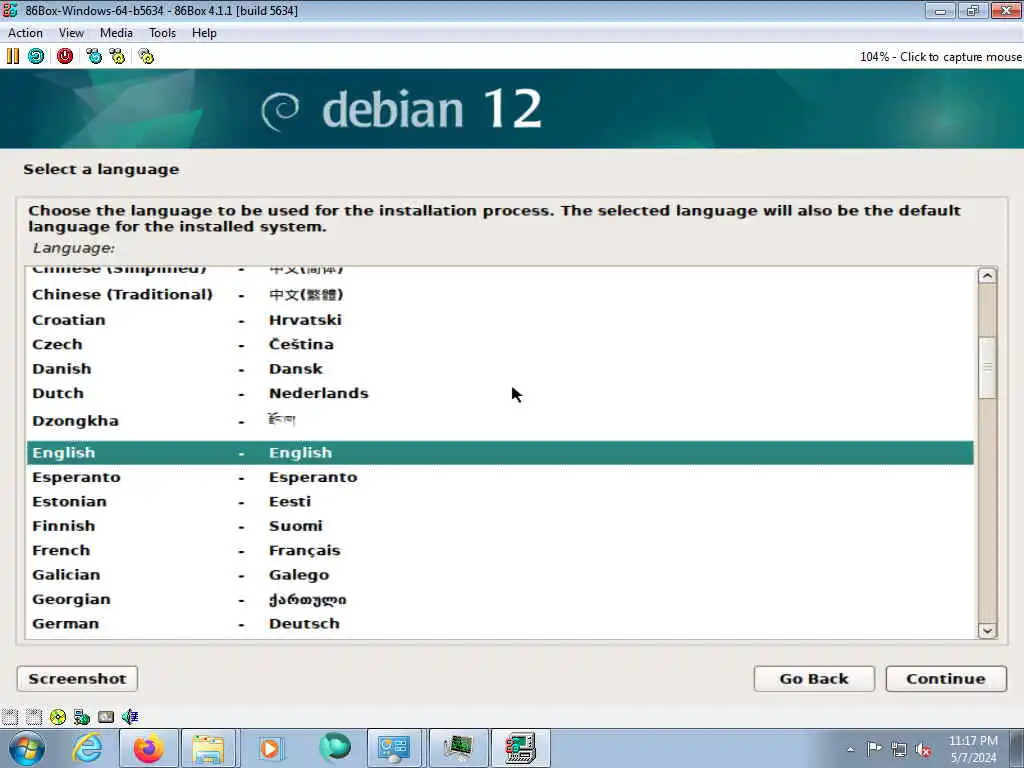The image size is (1024, 768).
Task: Click the teal hard reset icon
Action: 36,56
